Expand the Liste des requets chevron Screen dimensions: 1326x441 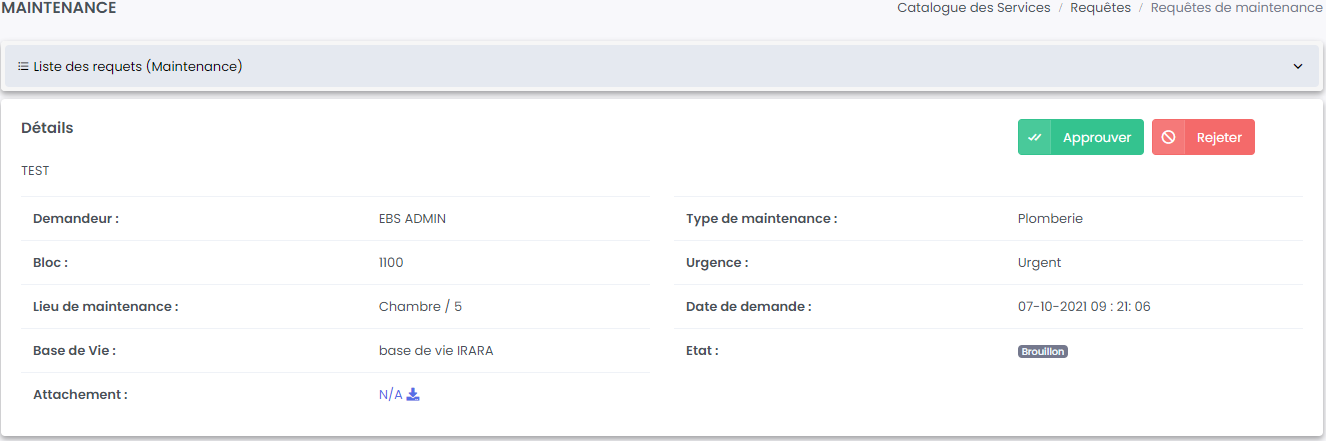pyautogui.click(x=1298, y=67)
